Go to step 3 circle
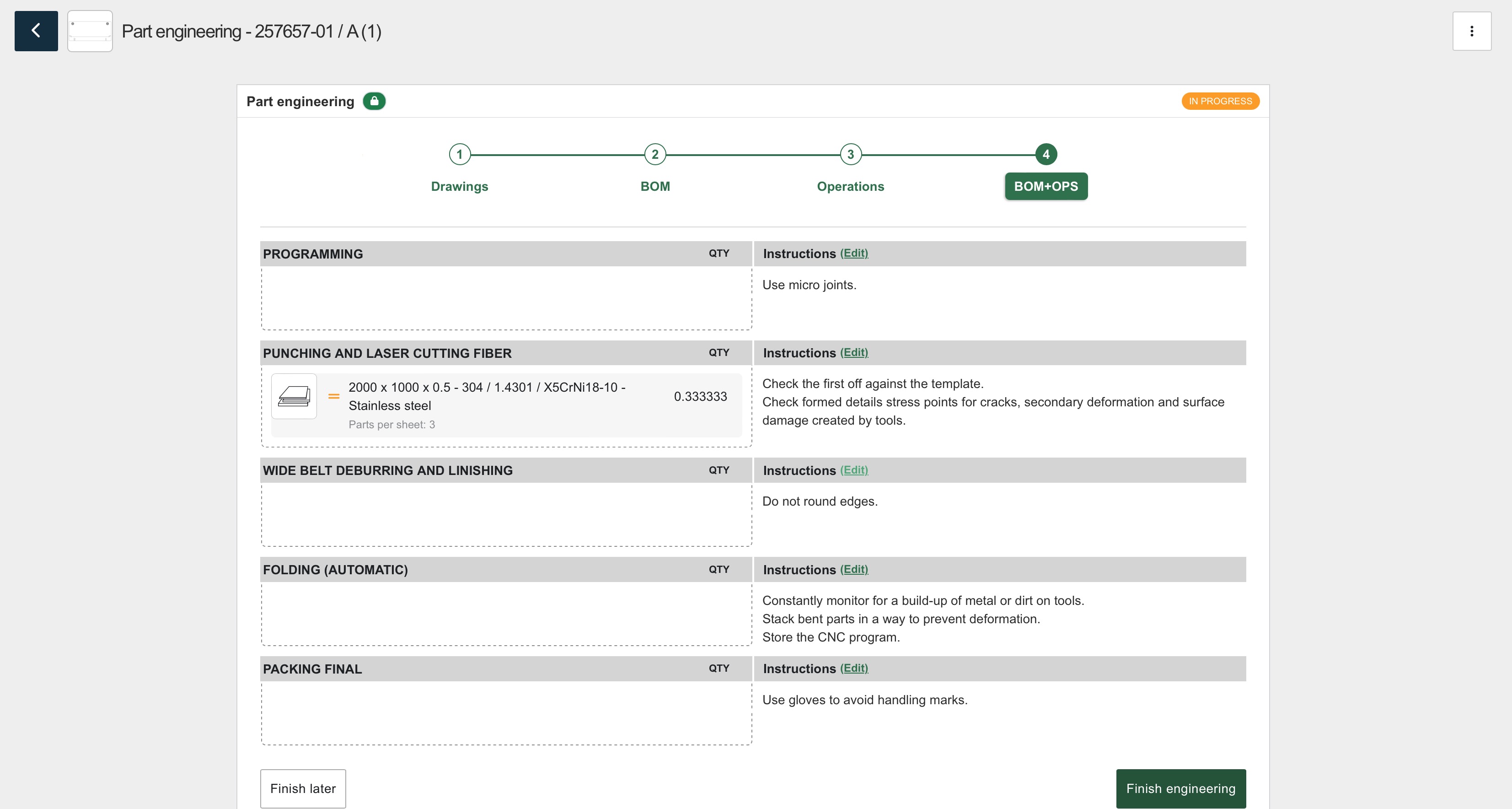 tap(850, 154)
